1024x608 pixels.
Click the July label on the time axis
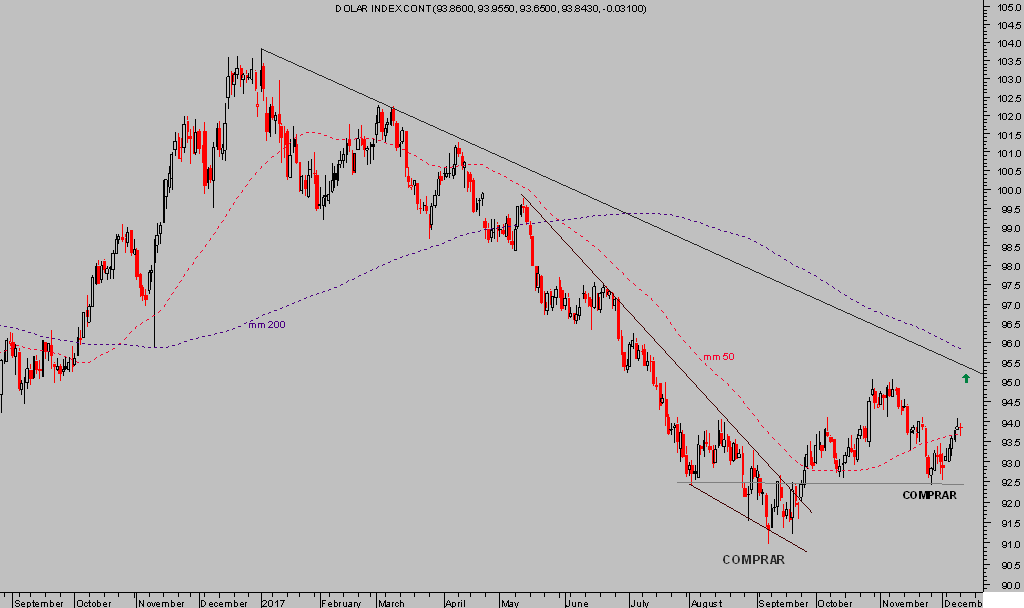[x=640, y=603]
